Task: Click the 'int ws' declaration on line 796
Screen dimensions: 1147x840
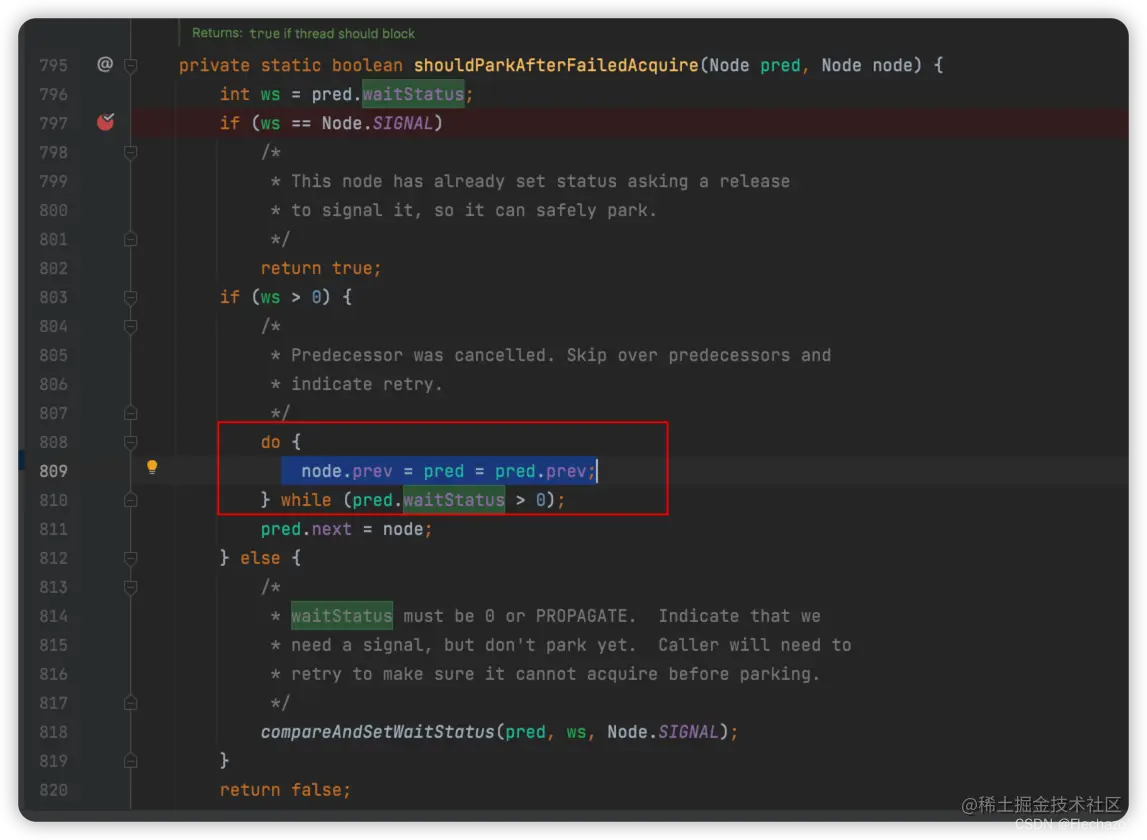Action: tap(249, 94)
